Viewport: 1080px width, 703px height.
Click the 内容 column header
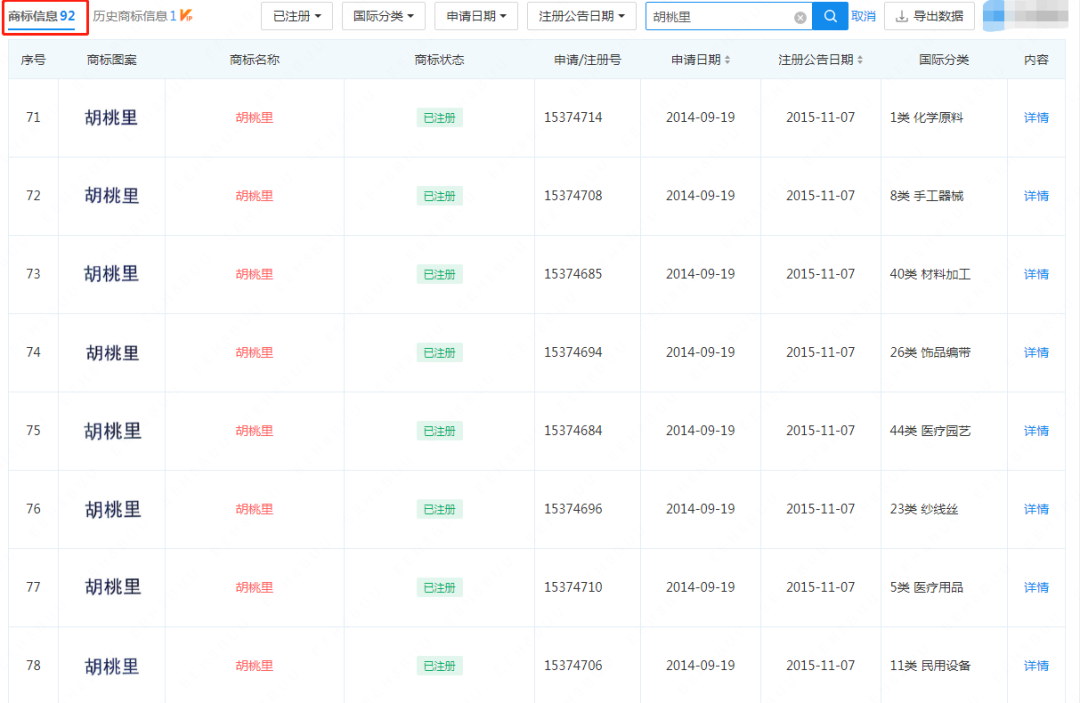point(1036,60)
